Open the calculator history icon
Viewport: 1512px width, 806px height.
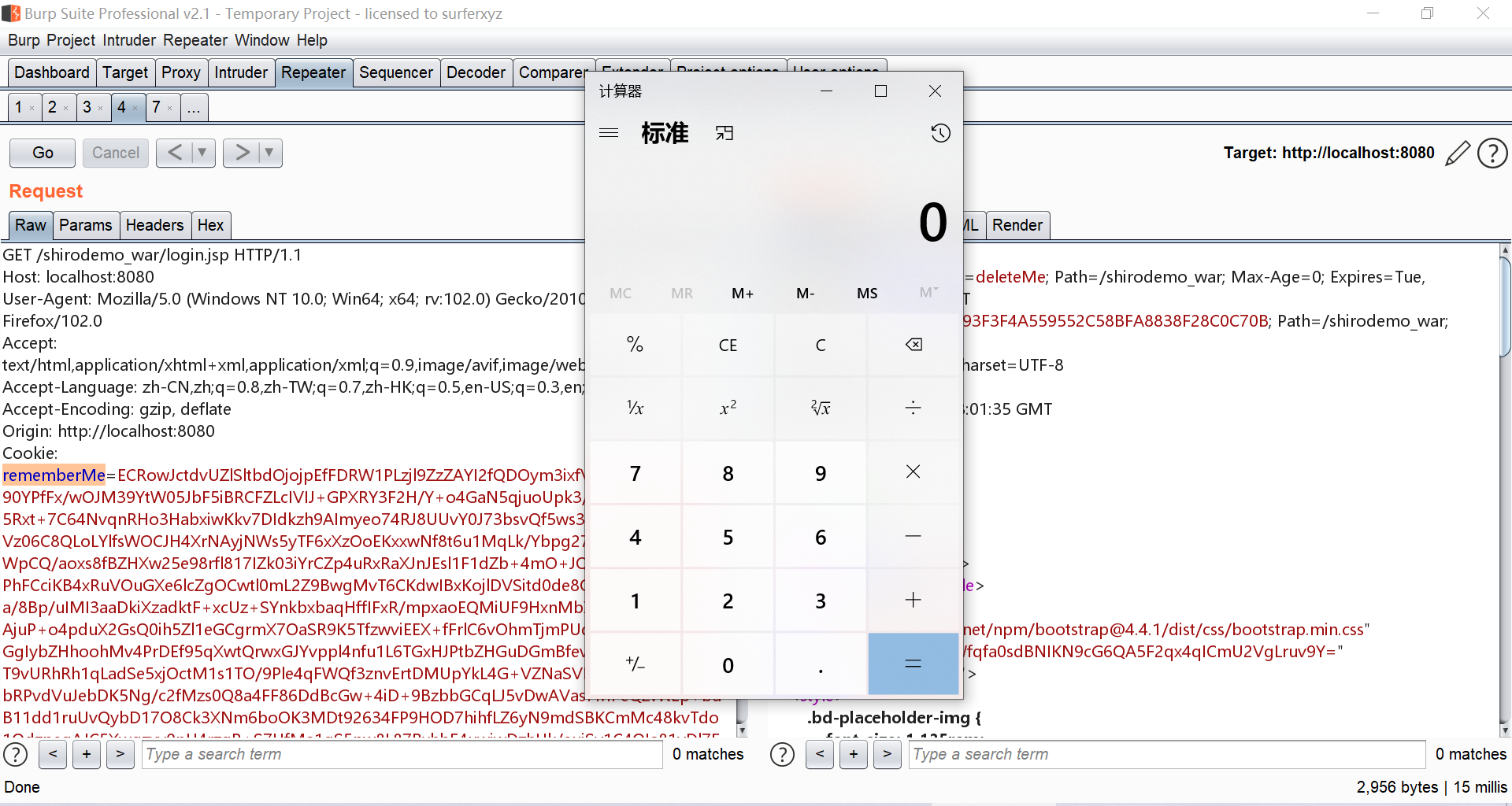(x=940, y=133)
